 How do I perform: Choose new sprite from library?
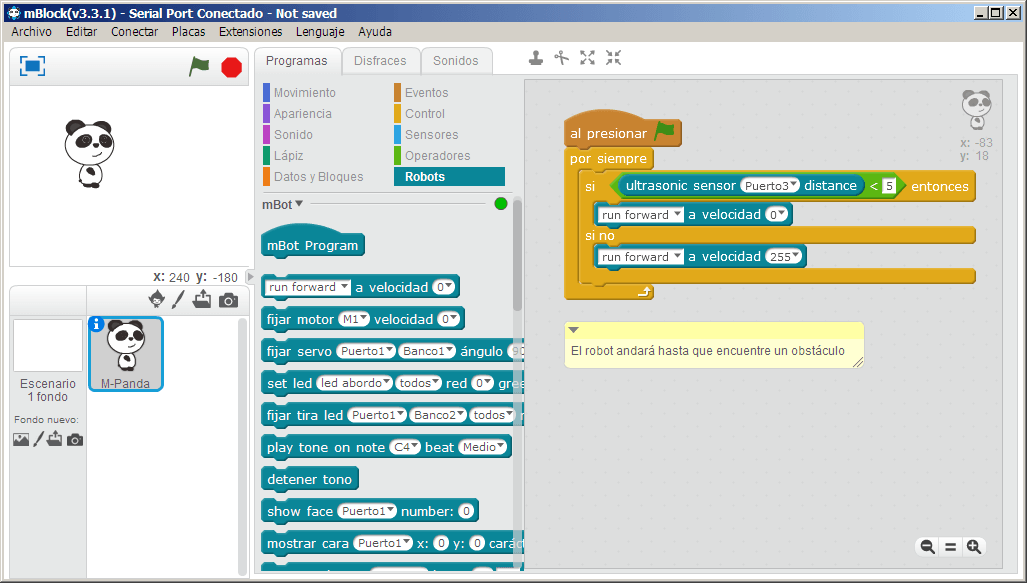point(157,299)
